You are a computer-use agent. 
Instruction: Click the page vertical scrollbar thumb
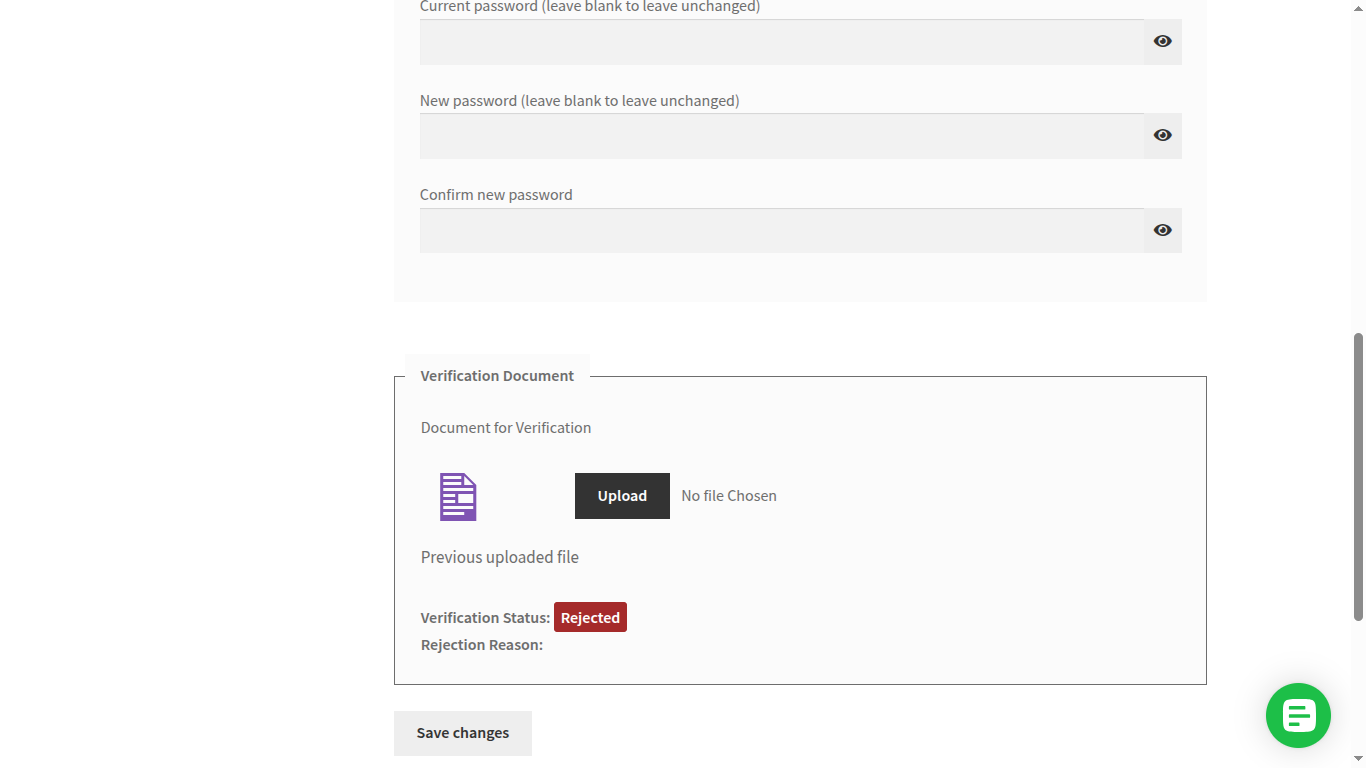[x=1358, y=477]
